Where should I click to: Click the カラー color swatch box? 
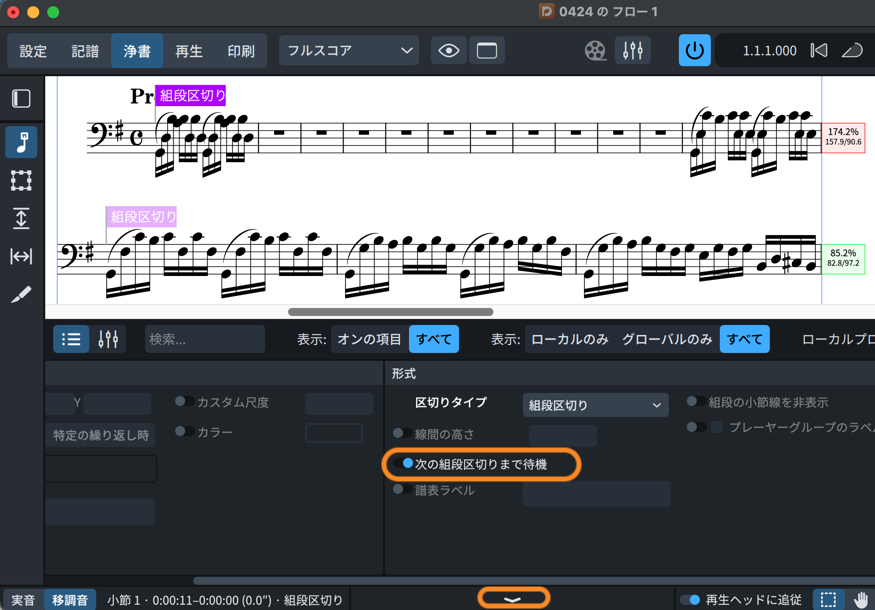tap(334, 433)
